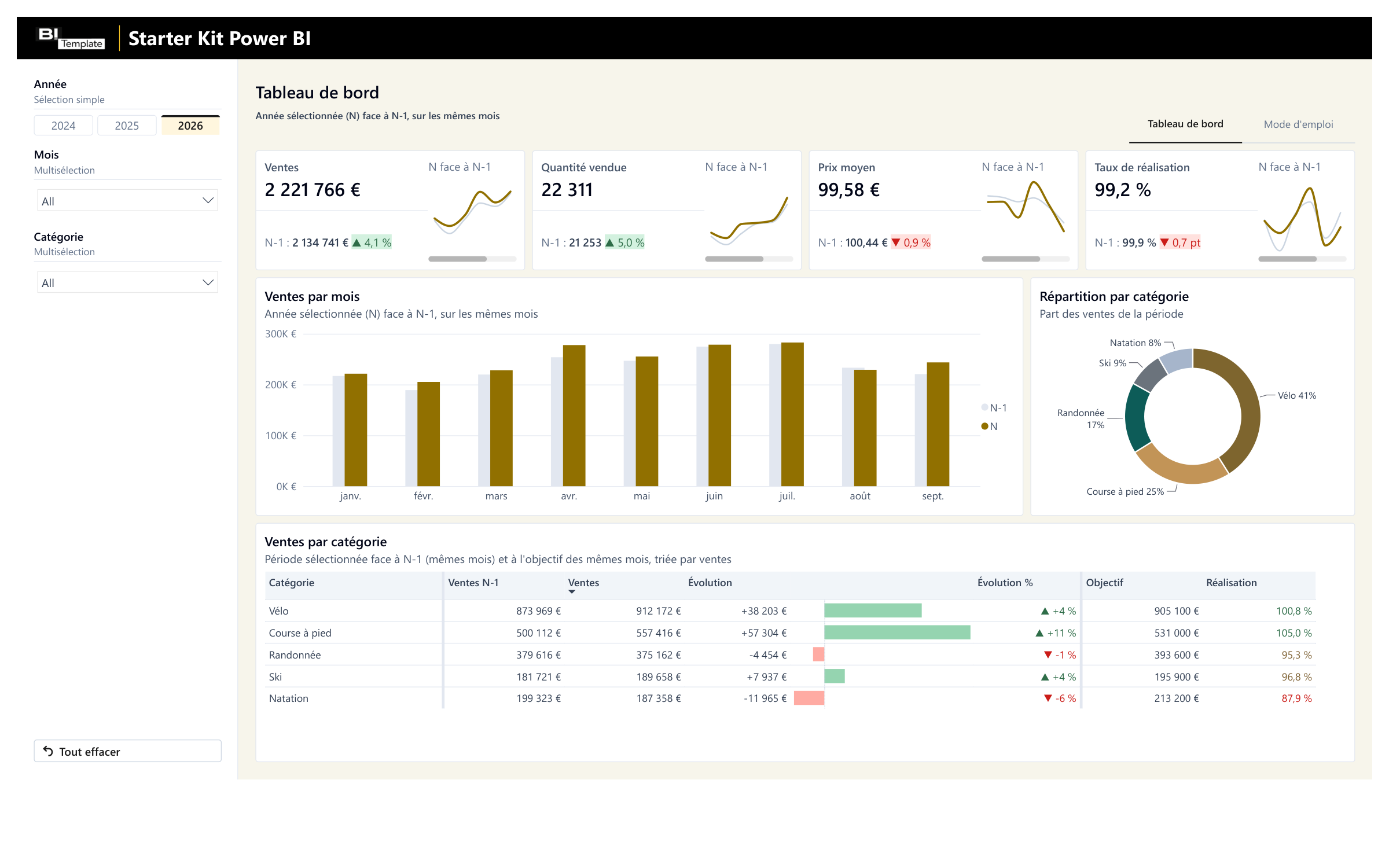
Task: Click the N-1 legend marker
Action: (984, 407)
